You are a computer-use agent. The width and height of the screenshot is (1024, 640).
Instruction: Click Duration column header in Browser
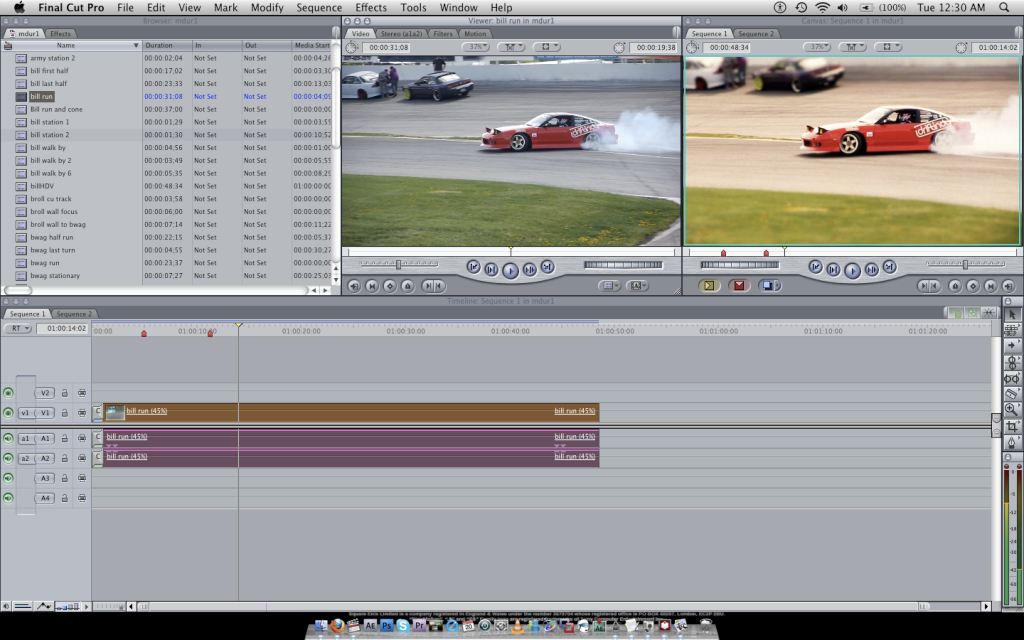pos(167,46)
